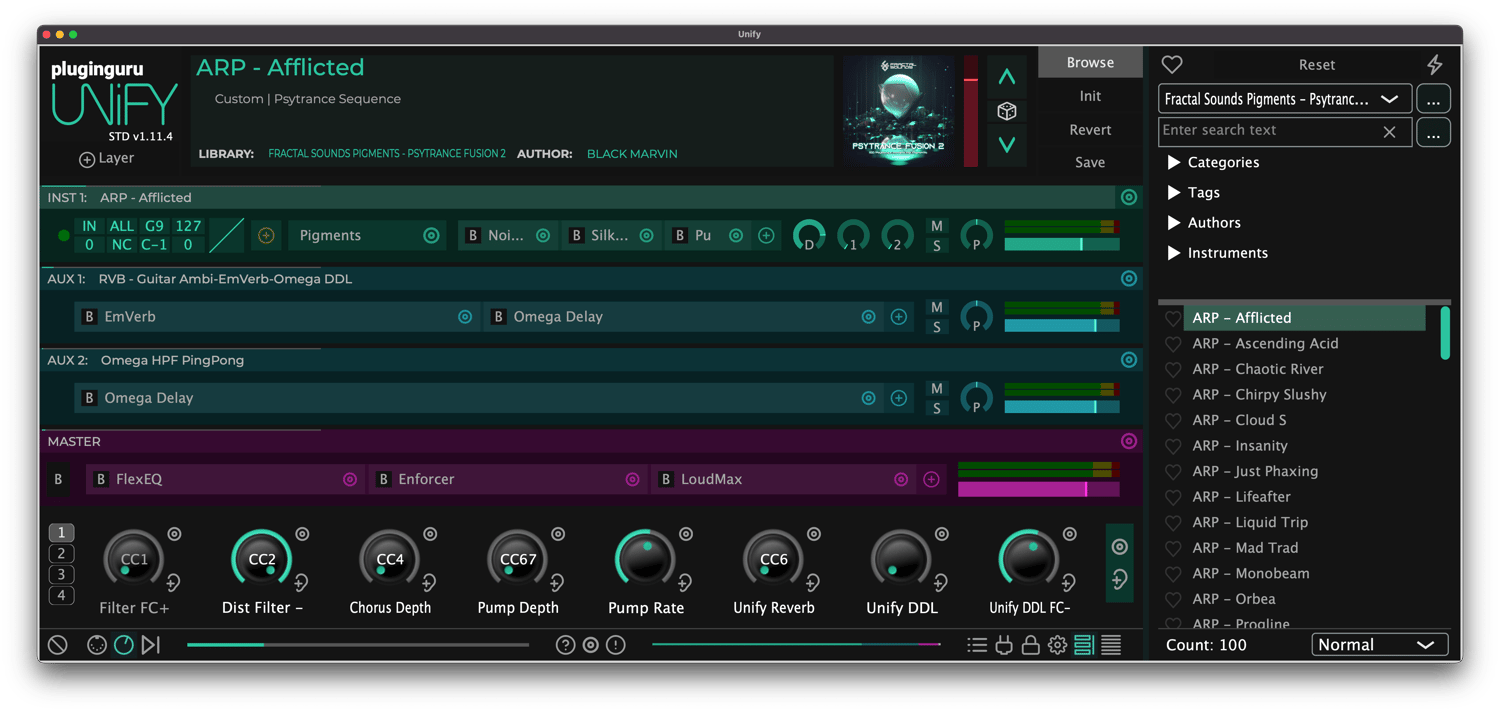Screen dimensions: 1500x712
Task: Click the ear MIDI-learn icon beside CC1 knob
Action: tap(173, 582)
